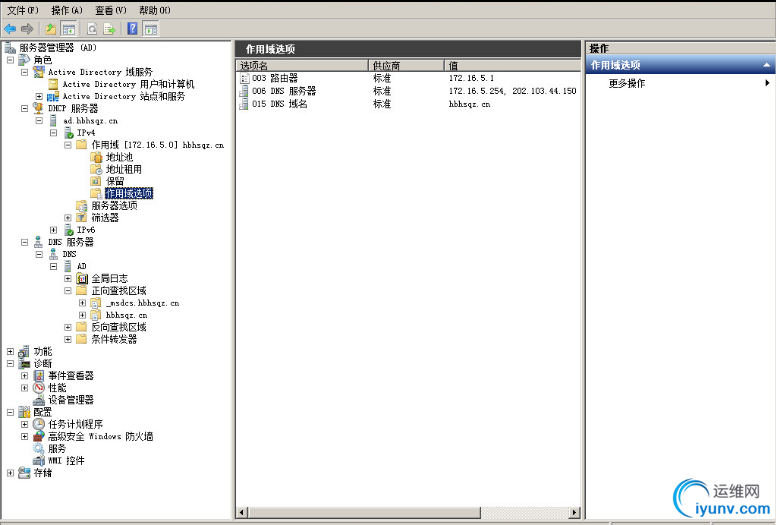Click the value 172.16.5.254, 202.103.44.150

click(512, 91)
